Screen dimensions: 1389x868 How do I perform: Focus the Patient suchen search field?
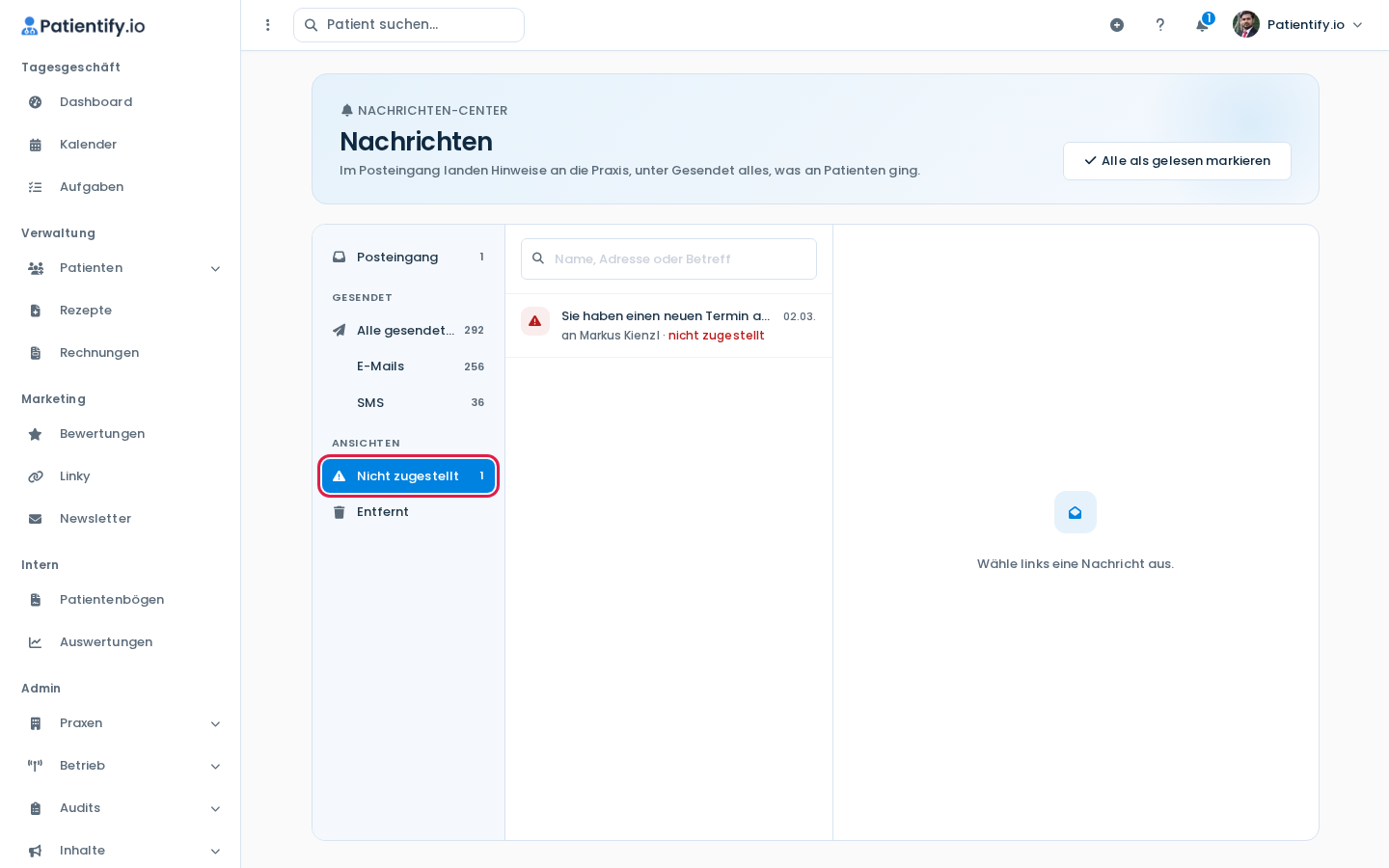(409, 25)
